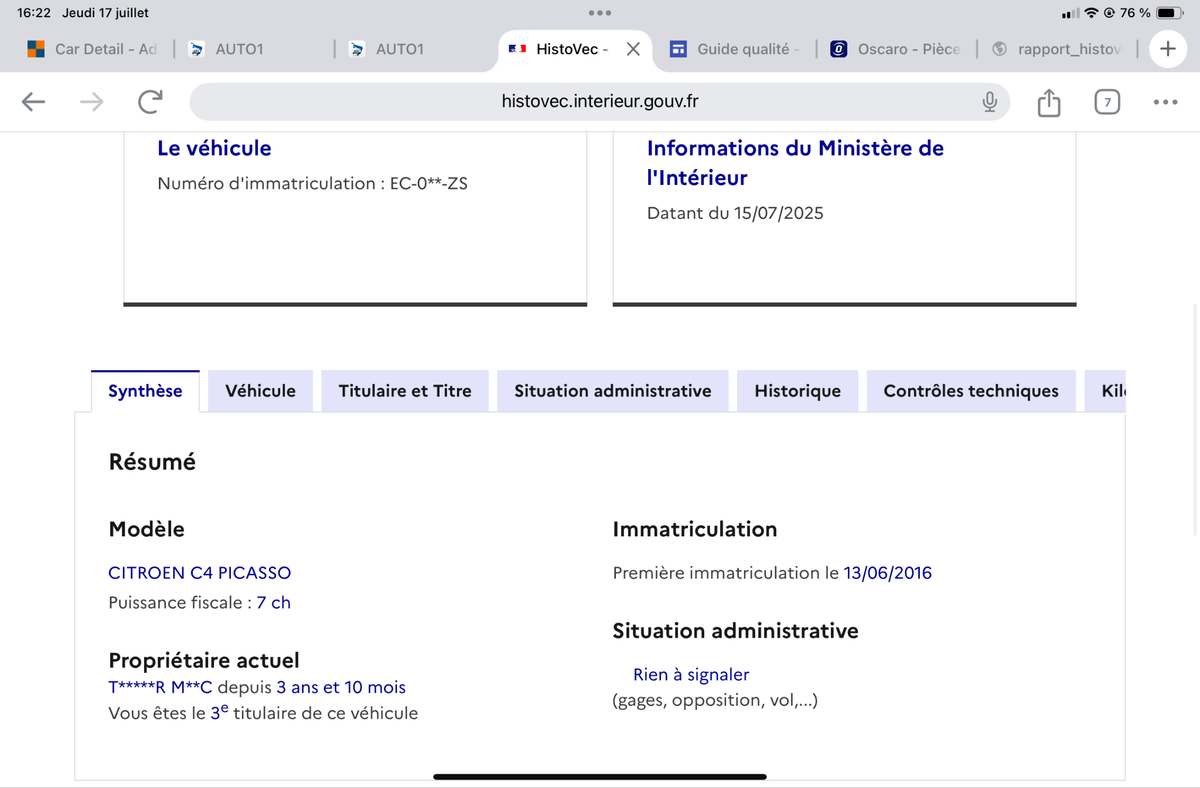Open the tab switcher showing 7 tabs
Image resolution: width=1200 pixels, height=788 pixels.
point(1107,102)
